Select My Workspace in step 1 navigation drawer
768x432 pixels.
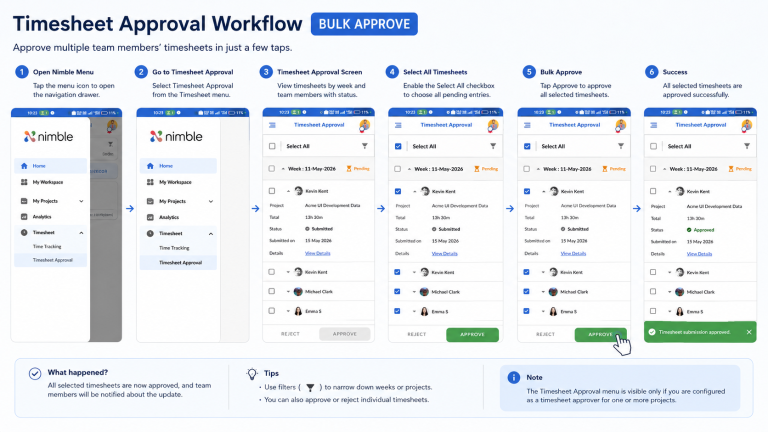point(50,182)
